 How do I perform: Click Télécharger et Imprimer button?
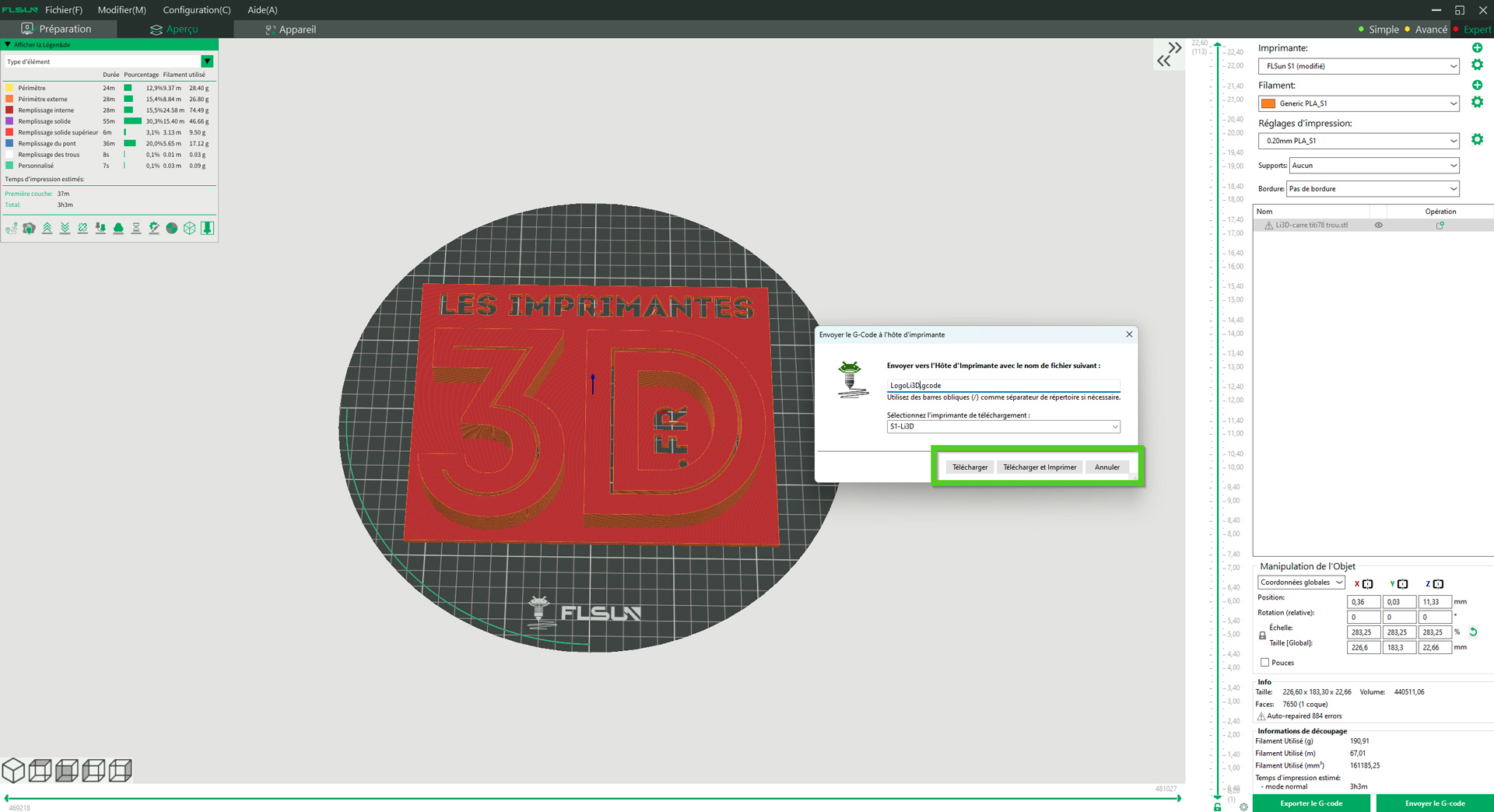pyautogui.click(x=1040, y=467)
